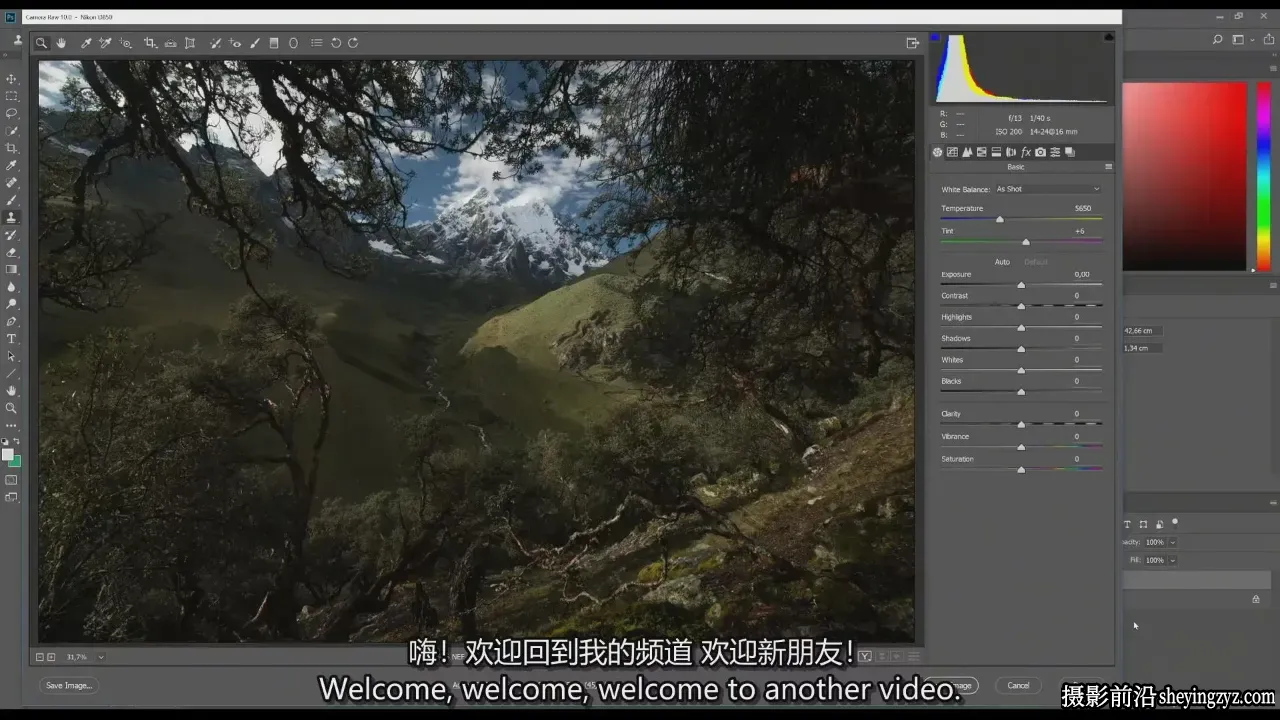Open the Split Toning panel tab
Image resolution: width=1280 pixels, height=720 pixels.
pos(996,152)
